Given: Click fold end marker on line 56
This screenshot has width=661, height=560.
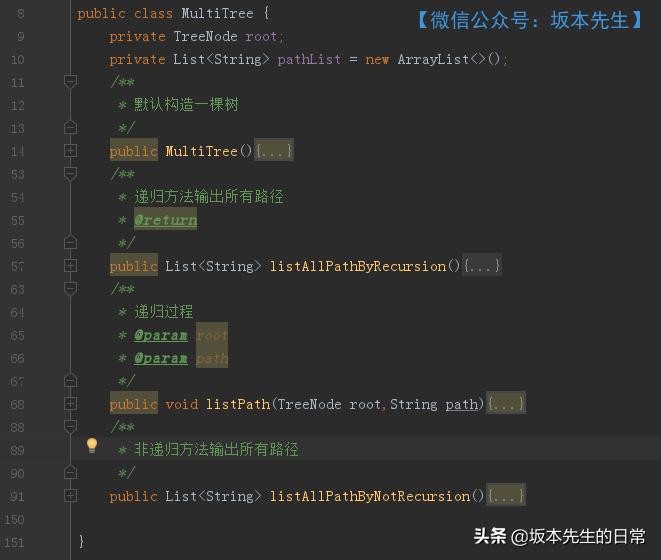Looking at the screenshot, I should tap(70, 242).
